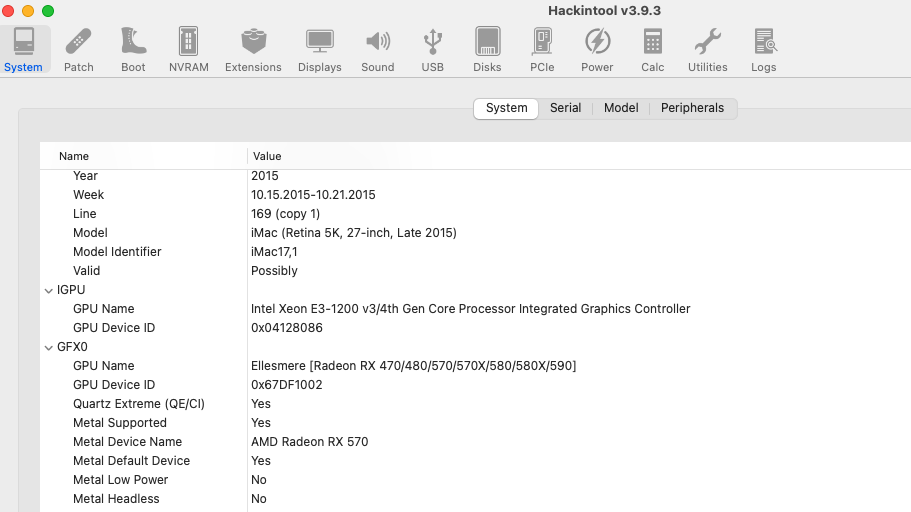911x512 pixels.
Task: Switch to the Peripherals tab
Action: [x=692, y=108]
